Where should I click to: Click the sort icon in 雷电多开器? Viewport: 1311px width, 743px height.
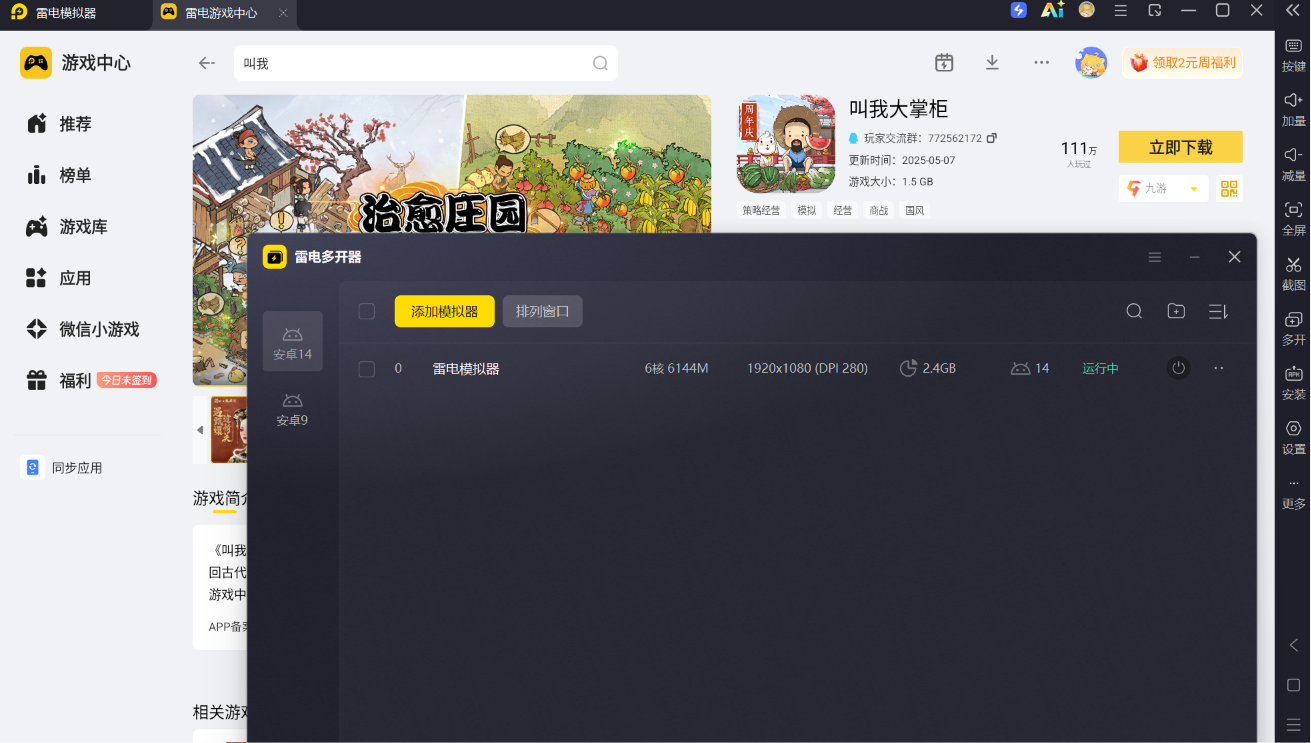click(x=1218, y=311)
